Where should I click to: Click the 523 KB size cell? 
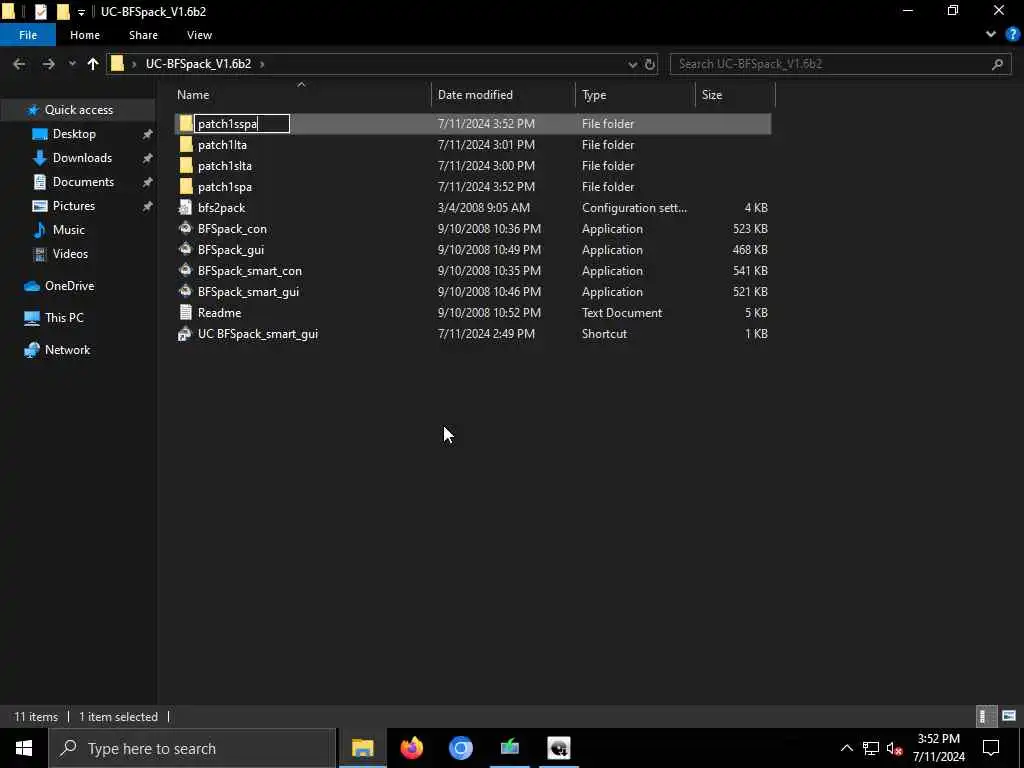750,229
